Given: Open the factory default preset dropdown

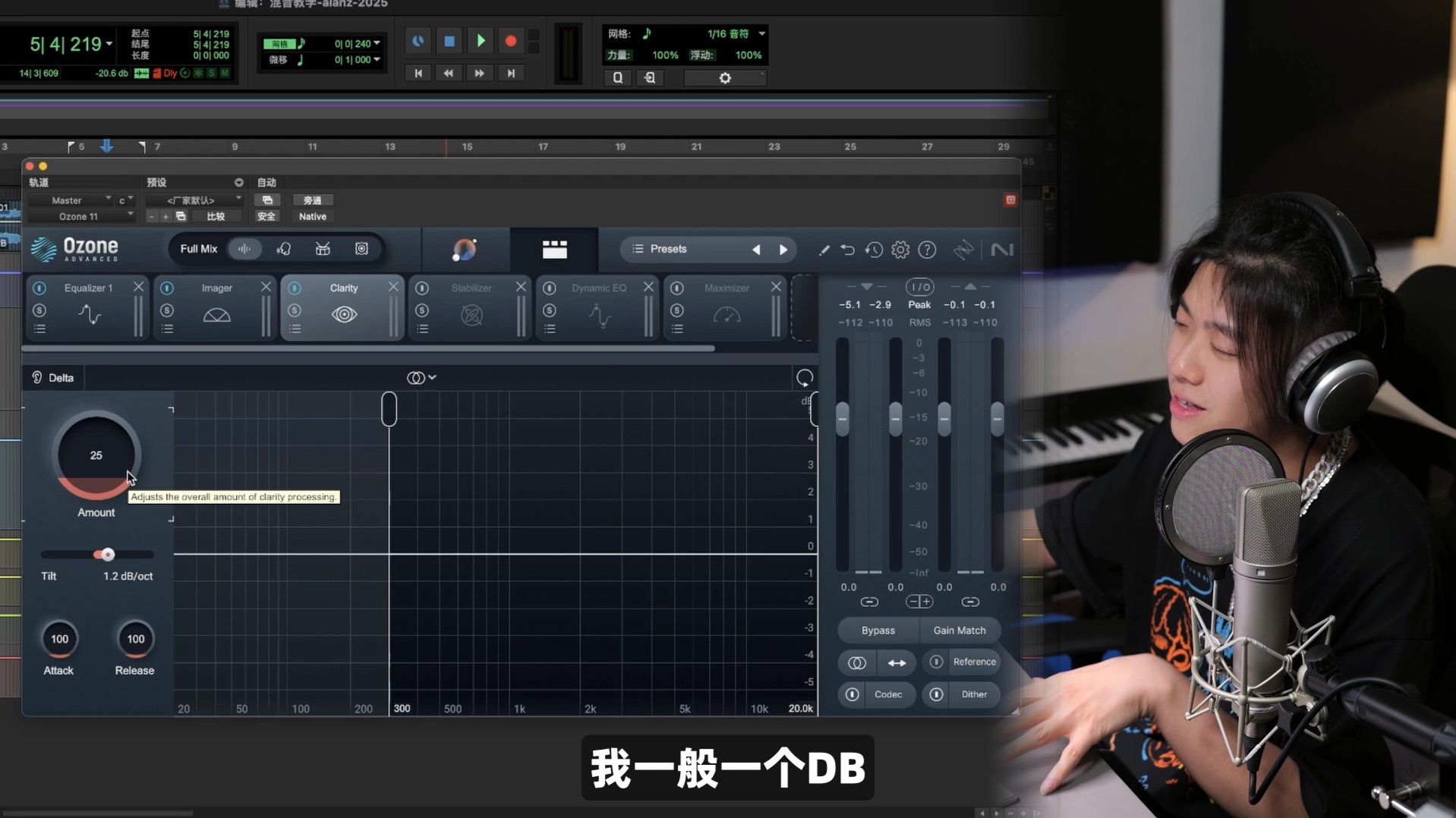Looking at the screenshot, I should click(x=194, y=200).
